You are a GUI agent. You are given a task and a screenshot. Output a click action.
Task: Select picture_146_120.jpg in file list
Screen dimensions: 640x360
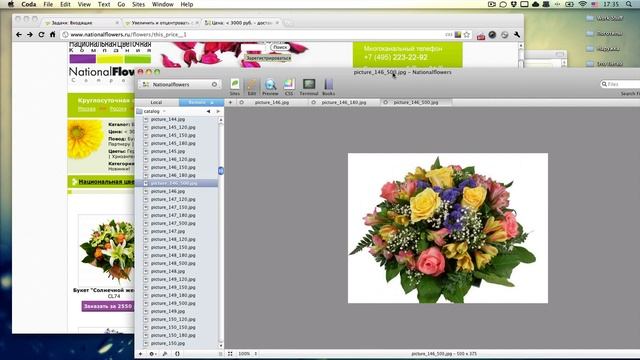(x=173, y=159)
